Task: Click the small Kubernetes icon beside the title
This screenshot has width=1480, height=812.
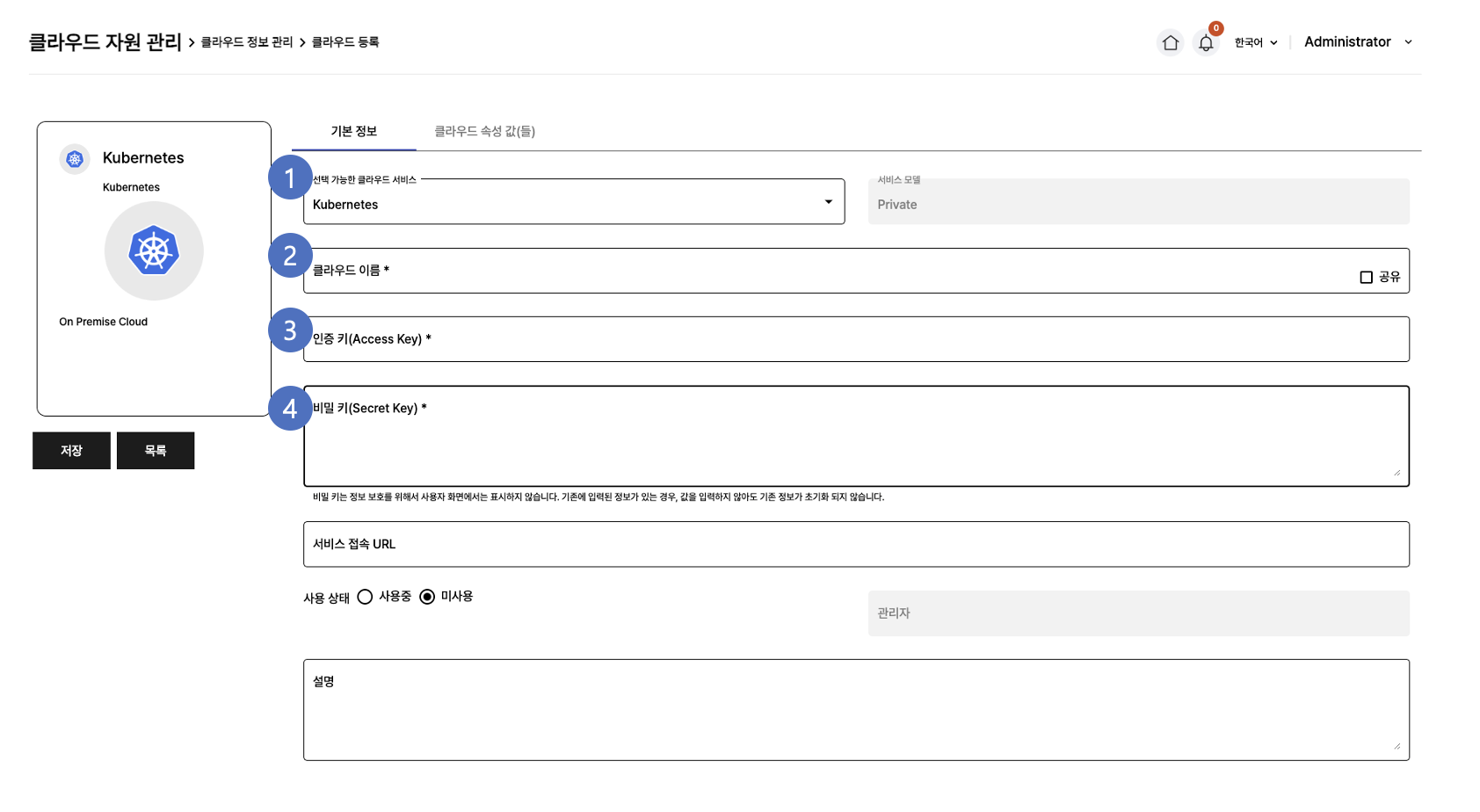Action: click(75, 159)
